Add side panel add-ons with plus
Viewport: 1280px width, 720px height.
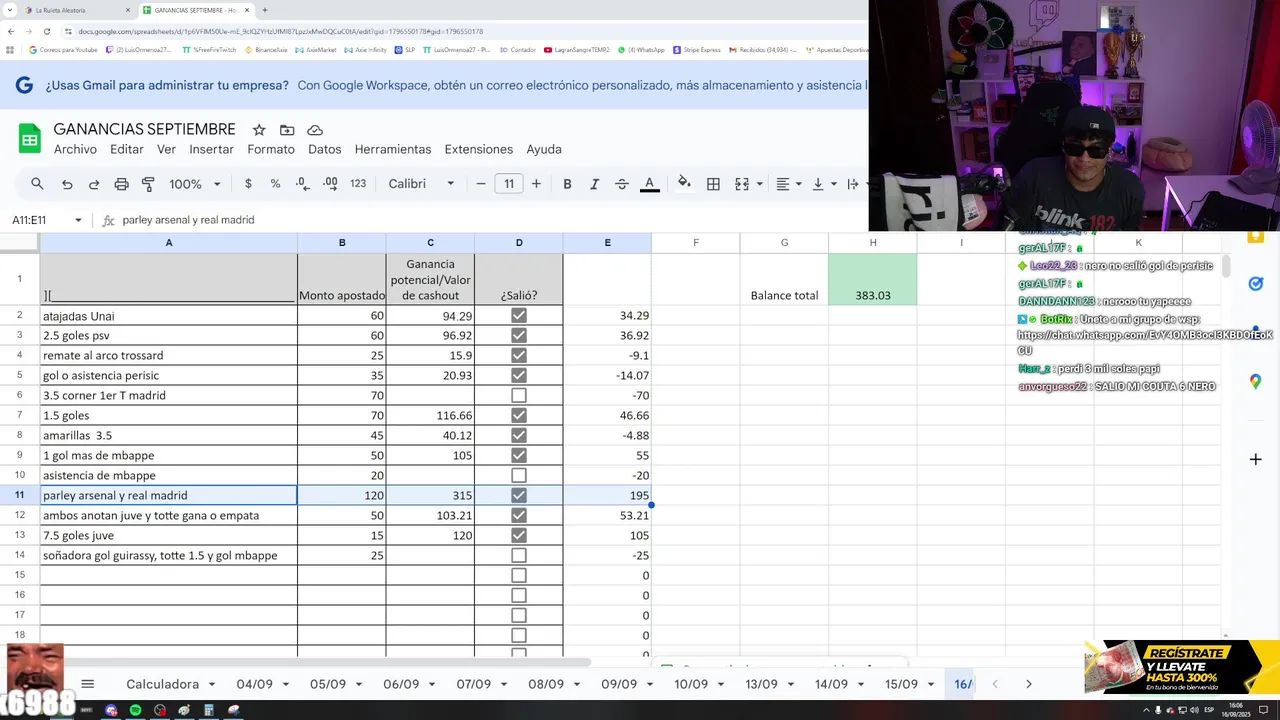tap(1256, 459)
